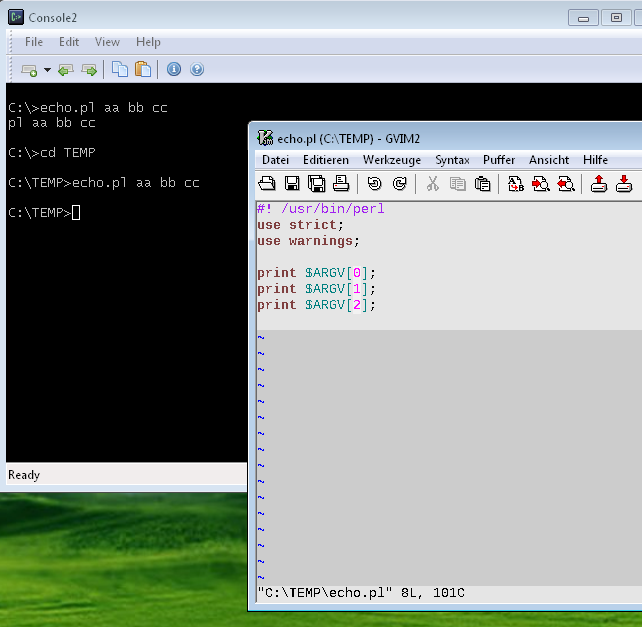Open View menu in Console2
The height and width of the screenshot is (627, 642).
click(x=107, y=42)
